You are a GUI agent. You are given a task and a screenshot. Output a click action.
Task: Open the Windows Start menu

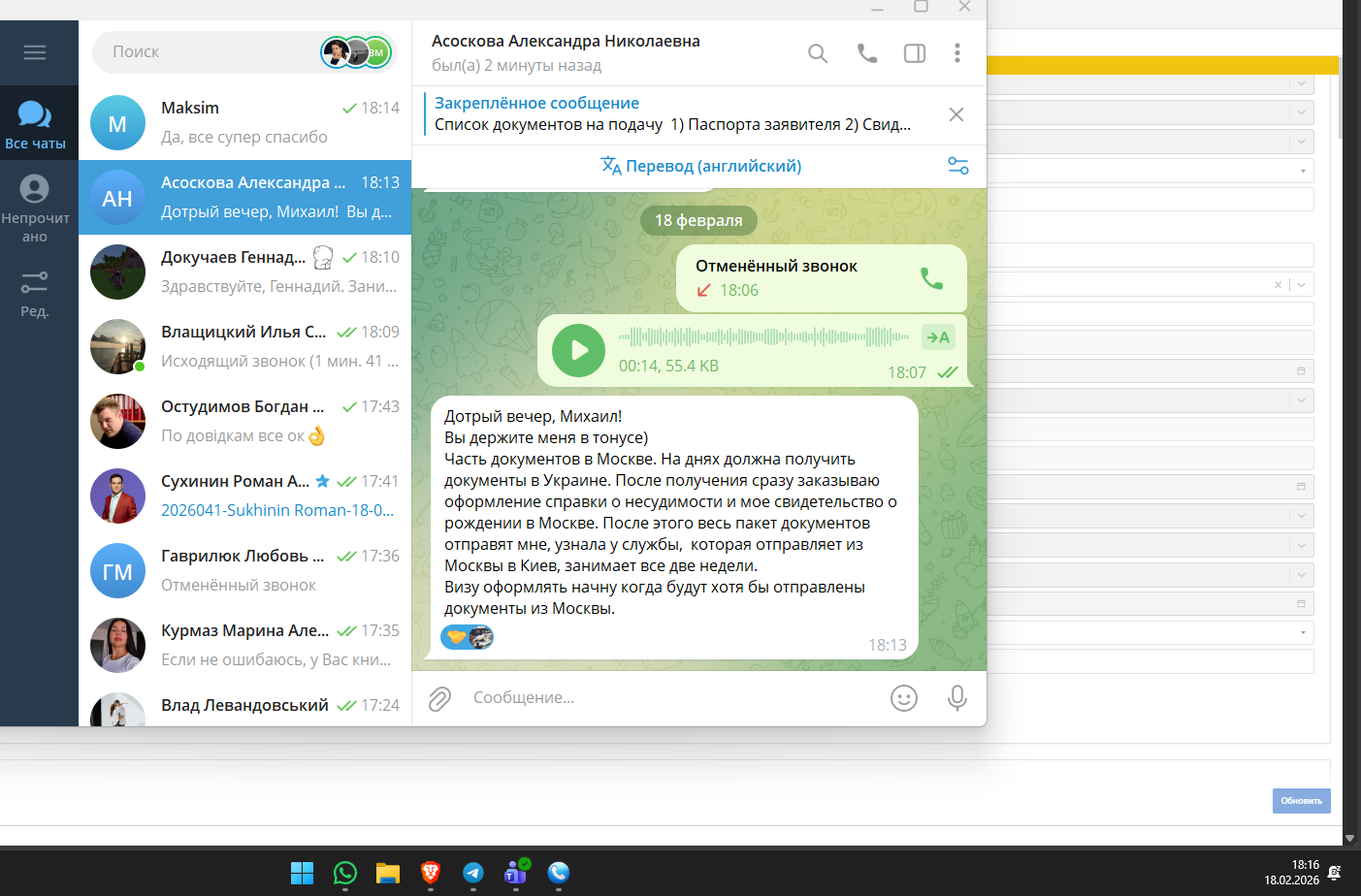[x=302, y=873]
